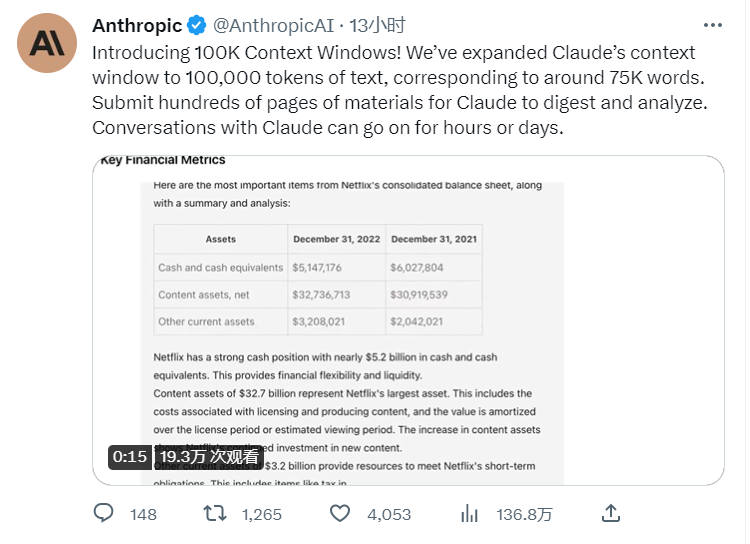
Task: Click the retweet arrows icon
Action: (x=215, y=514)
